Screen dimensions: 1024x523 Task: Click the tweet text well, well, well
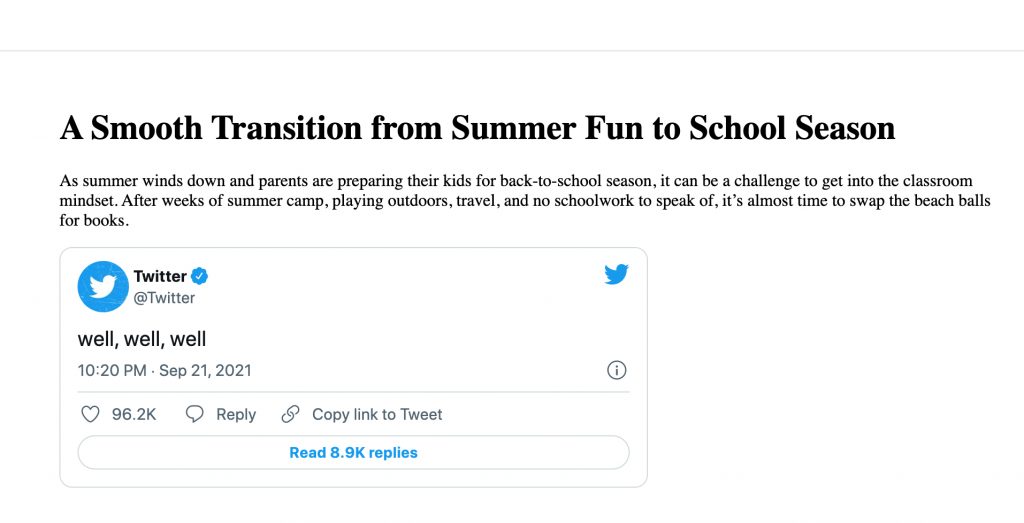pyautogui.click(x=142, y=339)
